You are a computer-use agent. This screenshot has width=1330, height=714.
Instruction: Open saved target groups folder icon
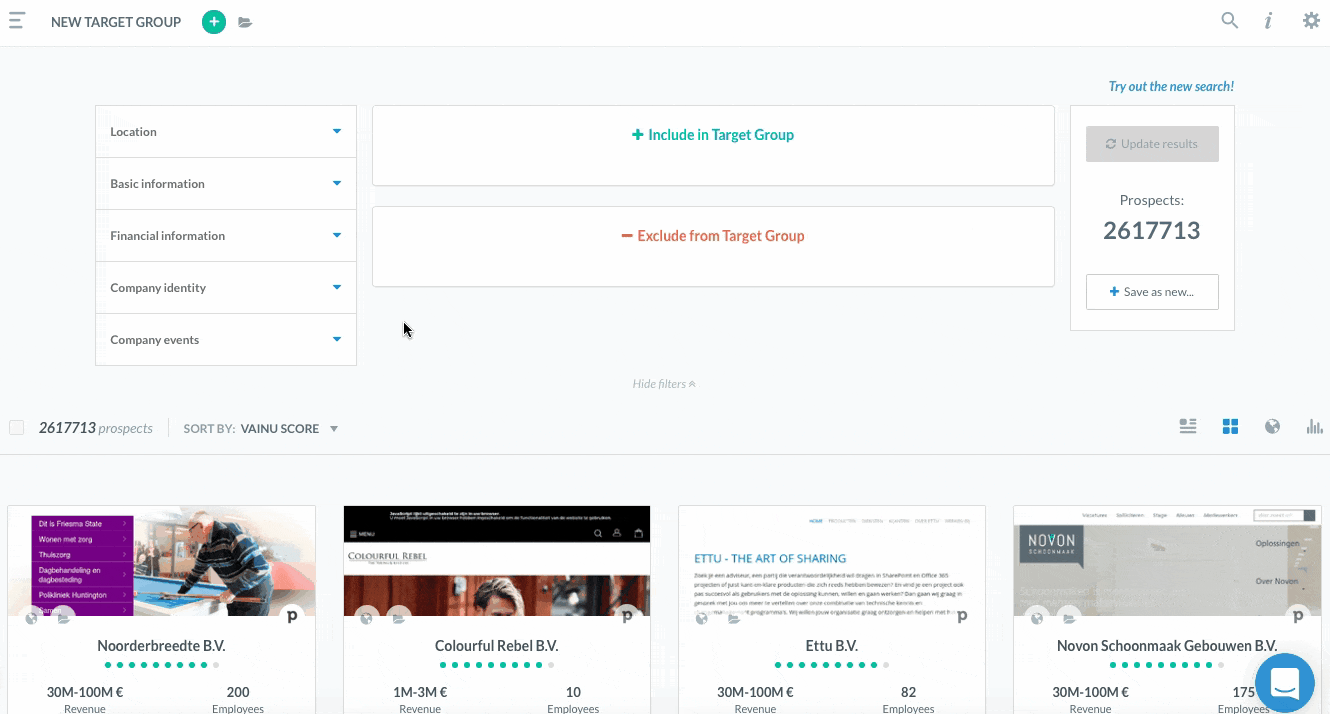click(245, 22)
